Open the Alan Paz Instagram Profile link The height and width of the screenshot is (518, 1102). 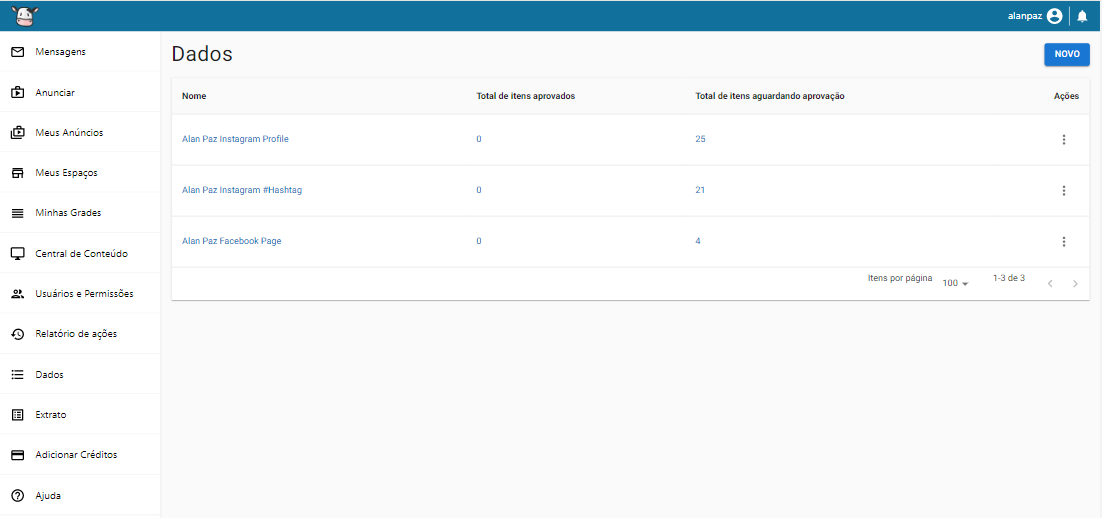pos(235,139)
